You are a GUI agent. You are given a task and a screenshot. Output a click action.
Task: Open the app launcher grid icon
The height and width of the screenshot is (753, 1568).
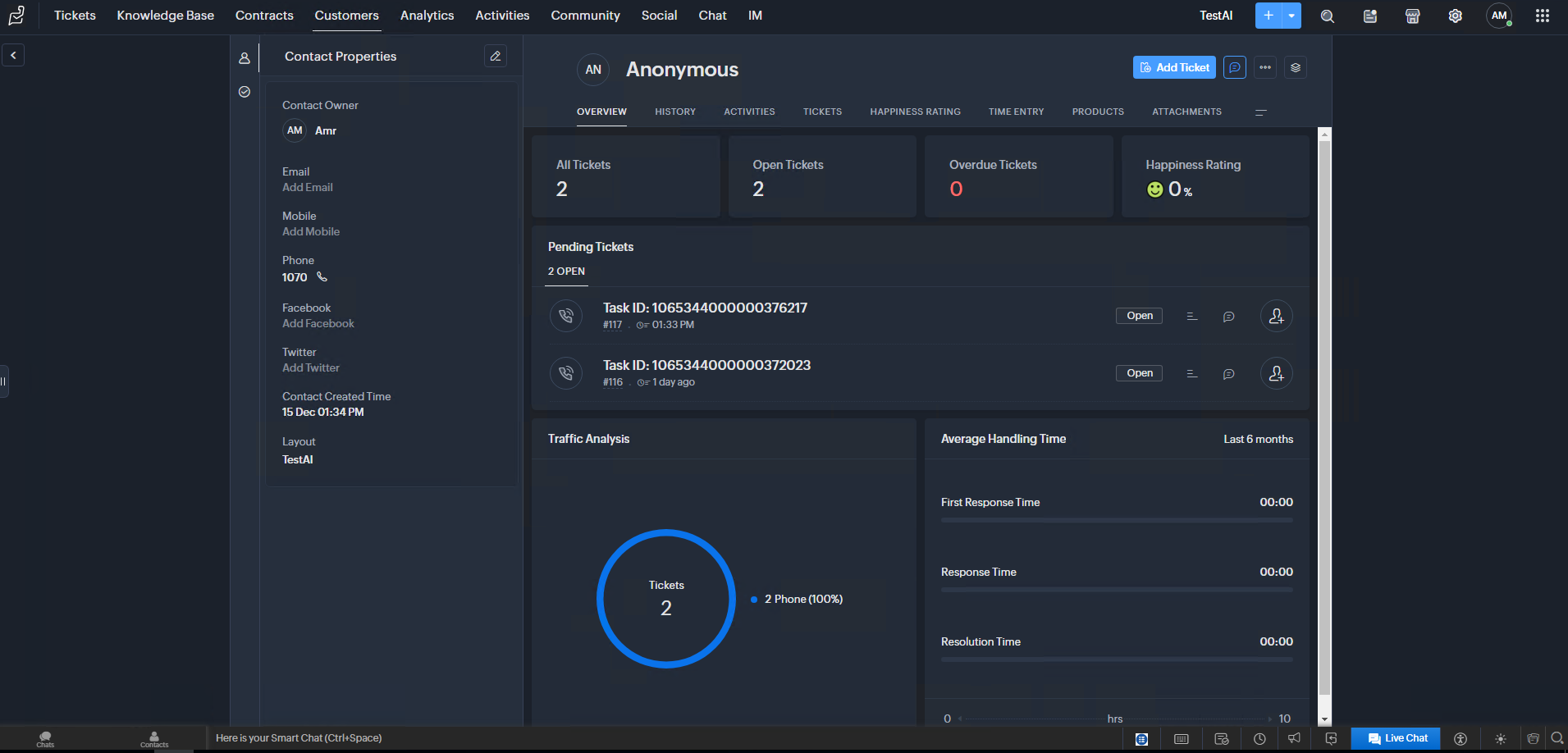pos(1542,16)
